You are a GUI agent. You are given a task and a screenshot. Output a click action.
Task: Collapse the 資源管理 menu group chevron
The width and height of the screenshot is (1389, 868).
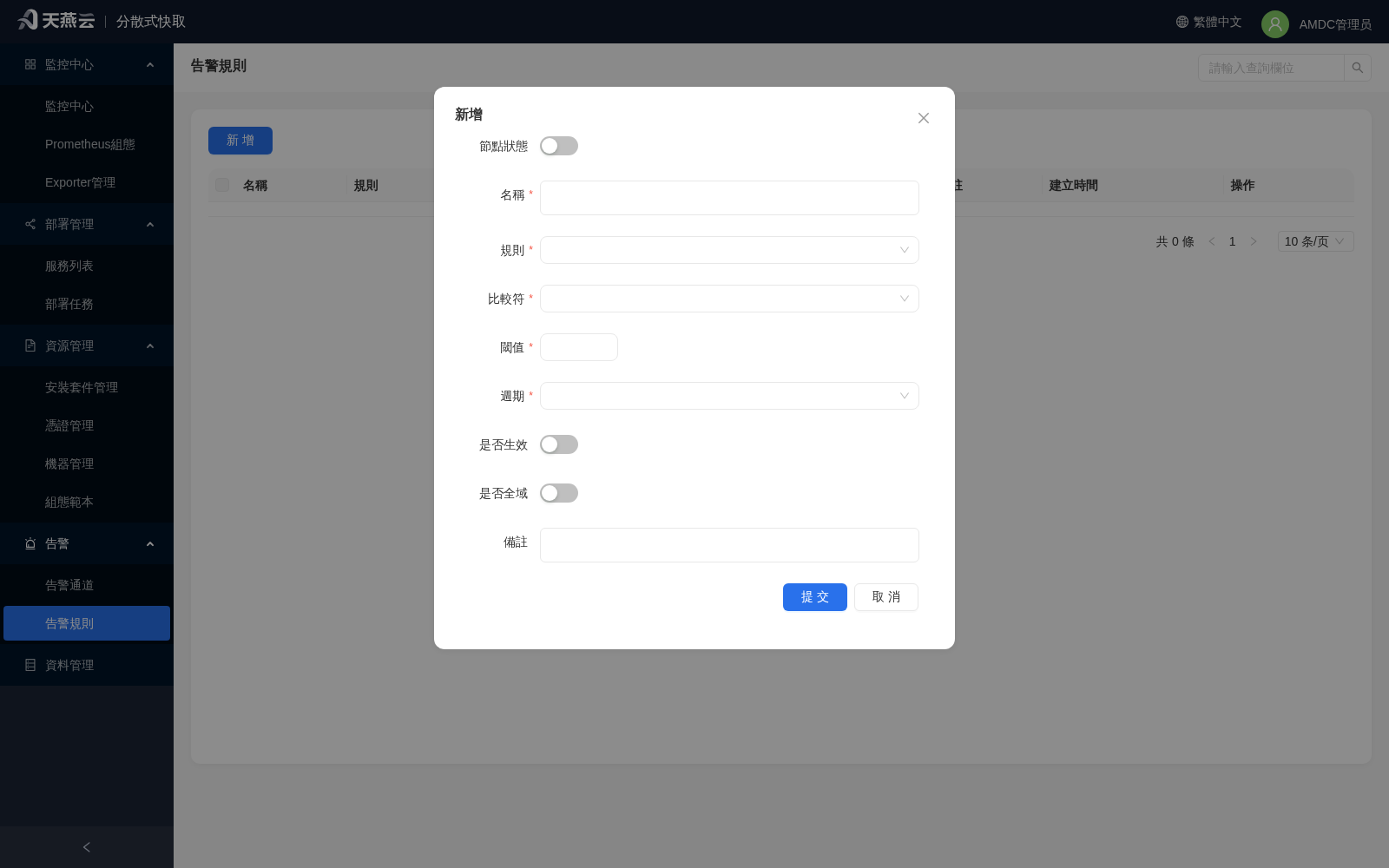[x=150, y=345]
